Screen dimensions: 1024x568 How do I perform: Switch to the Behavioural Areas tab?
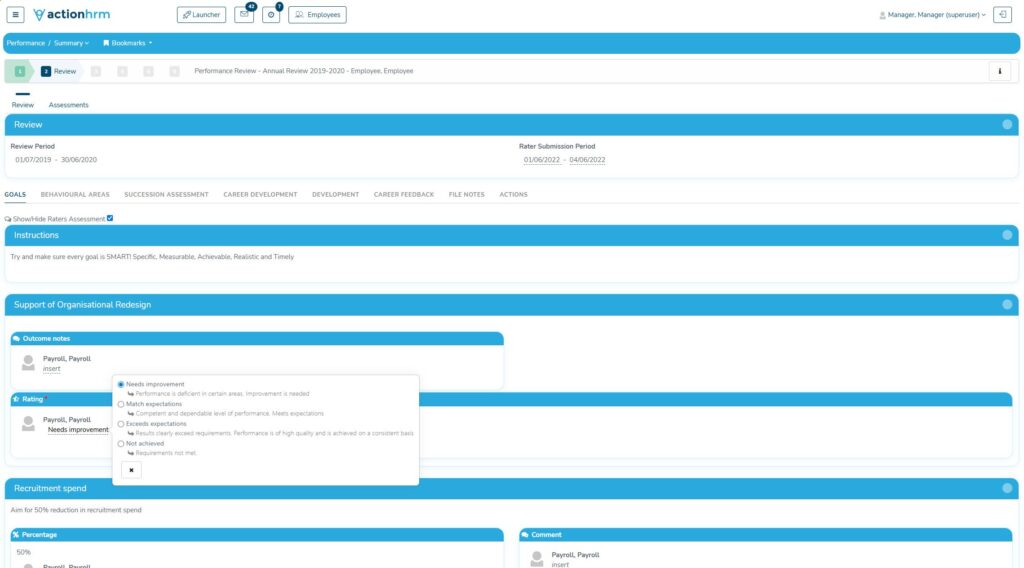[75, 194]
